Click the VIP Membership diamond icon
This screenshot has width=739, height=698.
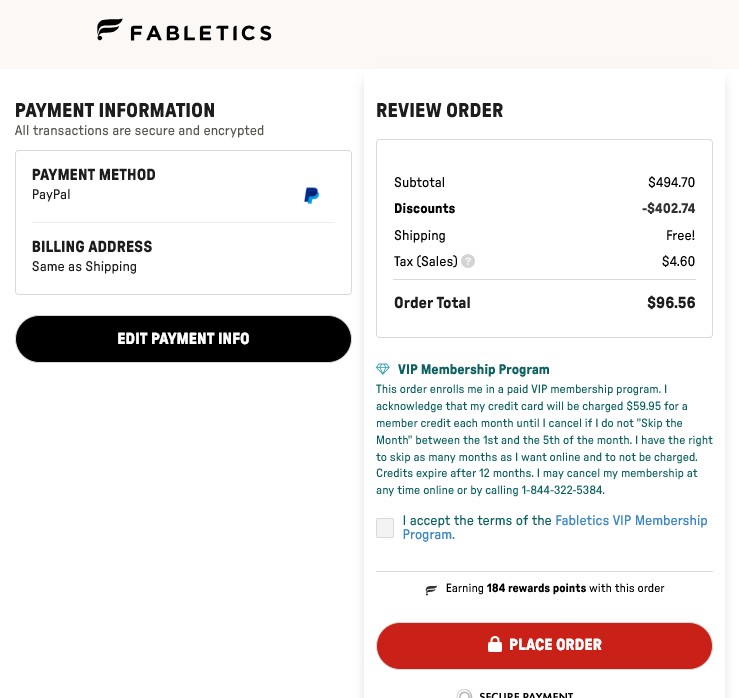point(383,369)
